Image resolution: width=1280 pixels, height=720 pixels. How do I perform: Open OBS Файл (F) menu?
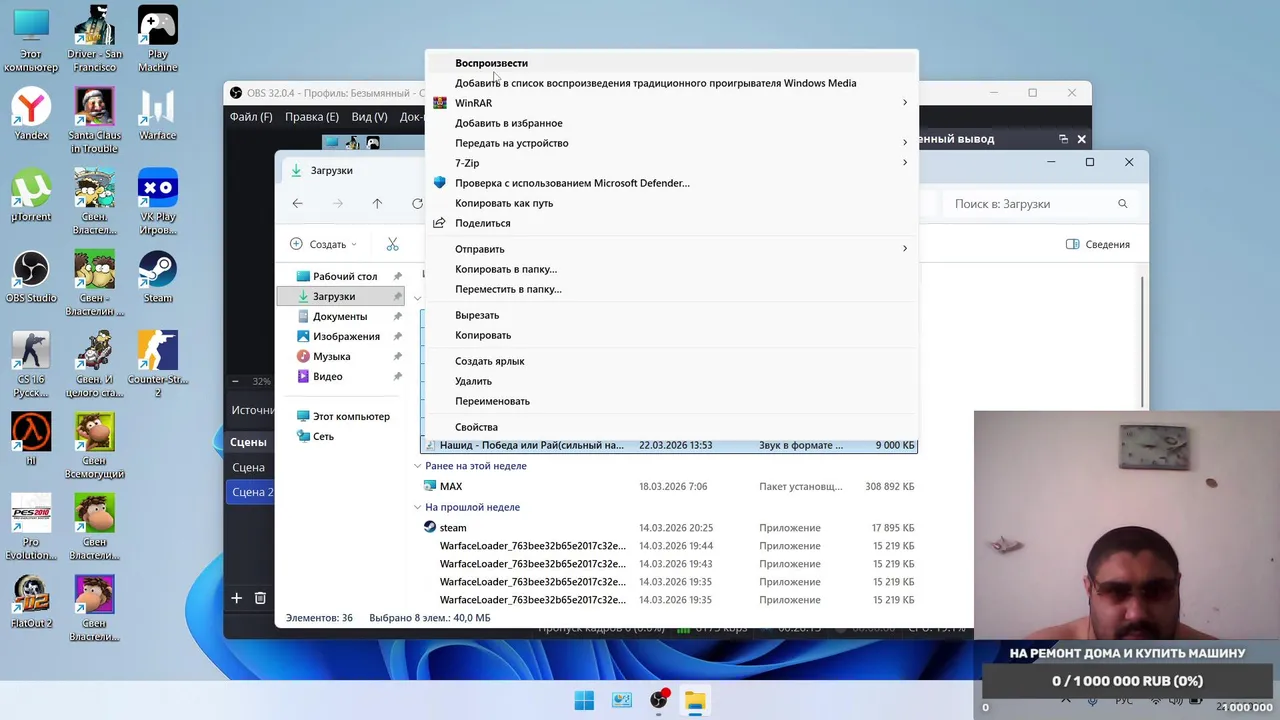point(251,117)
